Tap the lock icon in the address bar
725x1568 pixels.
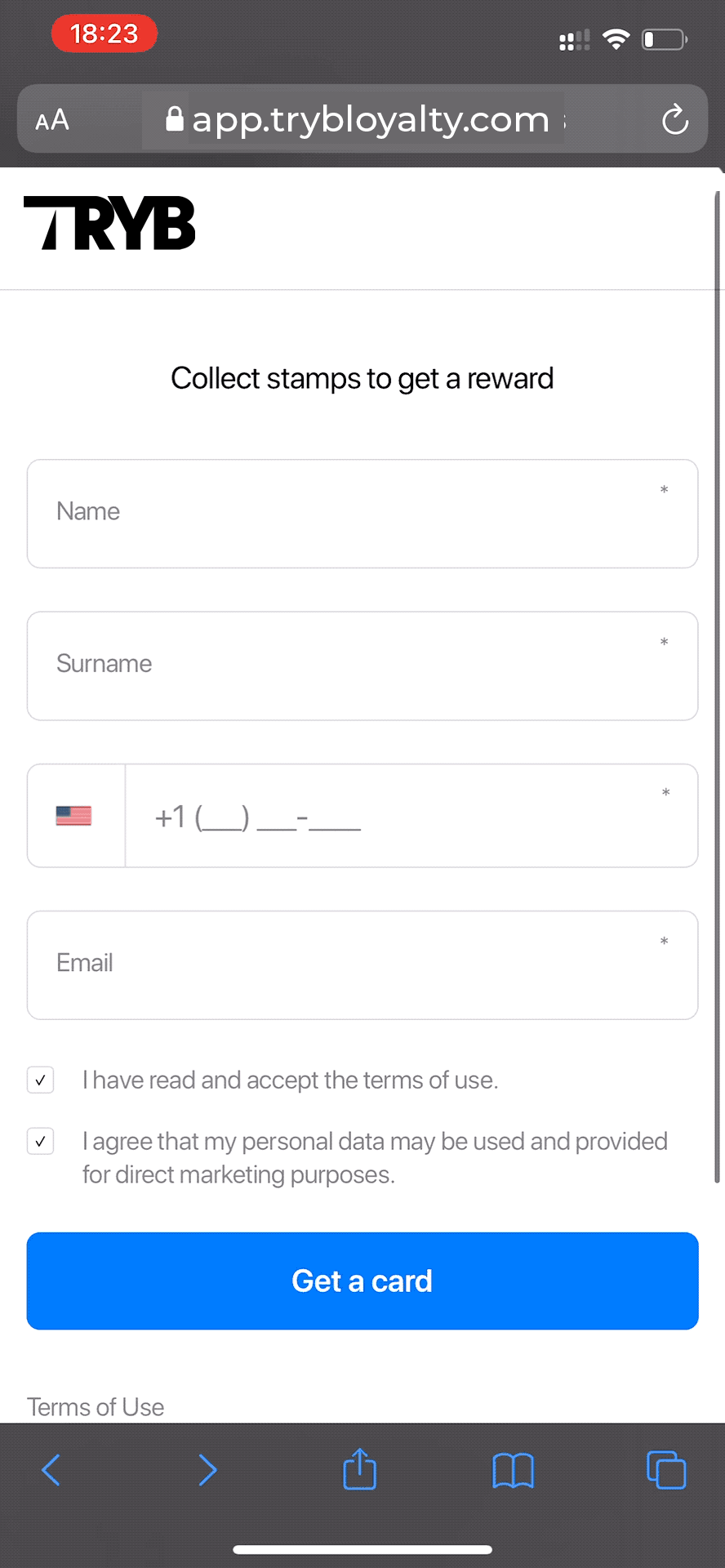coord(174,120)
